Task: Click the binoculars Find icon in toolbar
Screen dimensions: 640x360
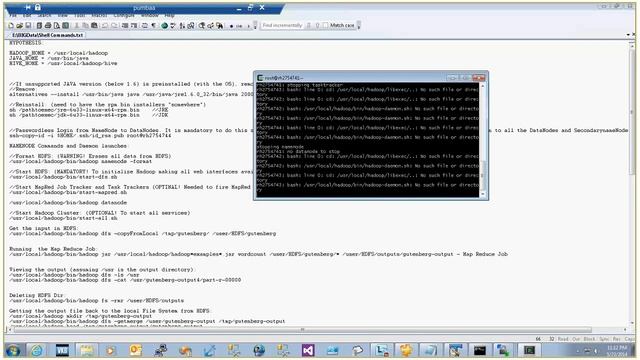Action: [220, 25]
